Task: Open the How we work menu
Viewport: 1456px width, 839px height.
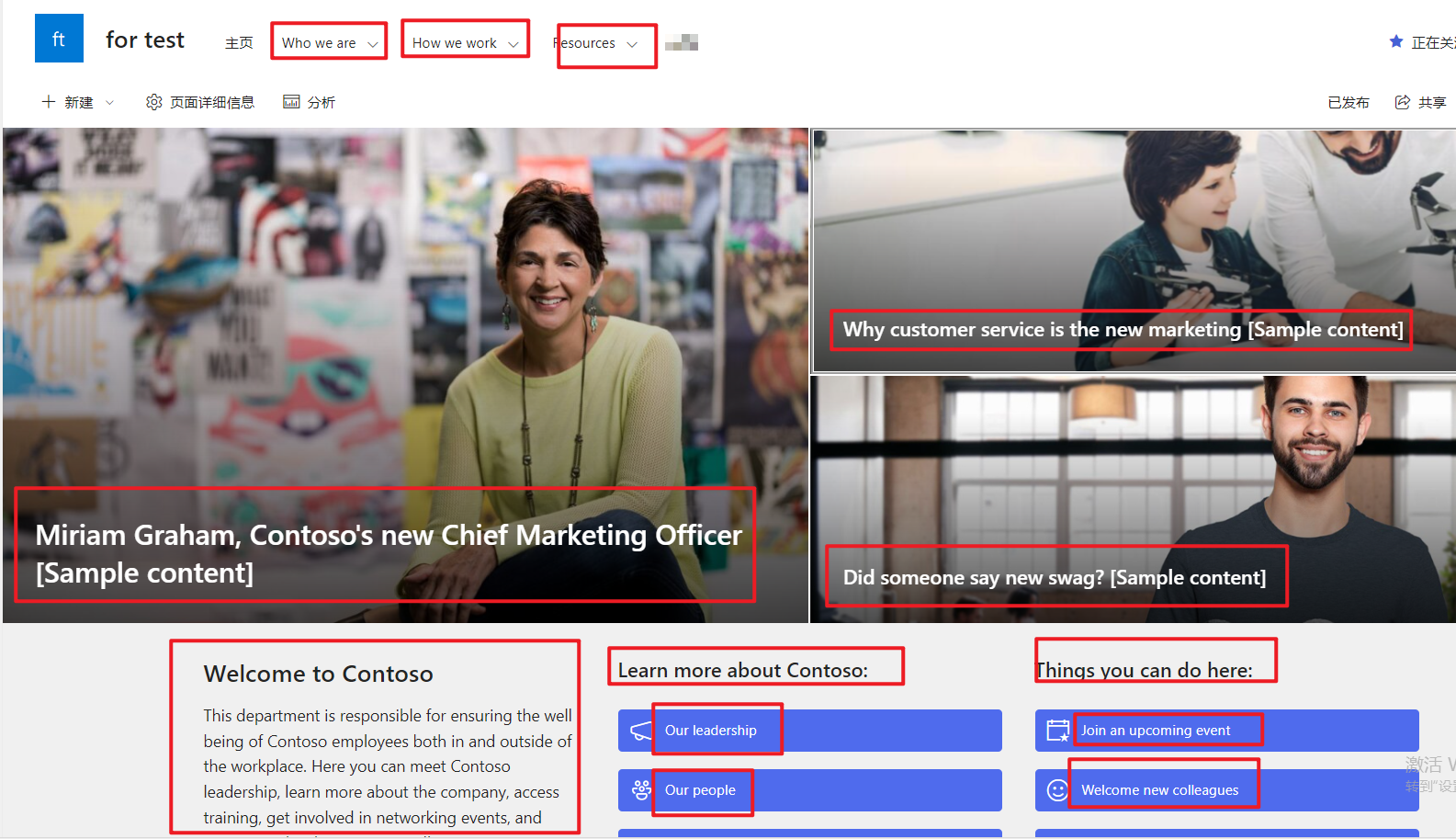Action: [x=455, y=43]
